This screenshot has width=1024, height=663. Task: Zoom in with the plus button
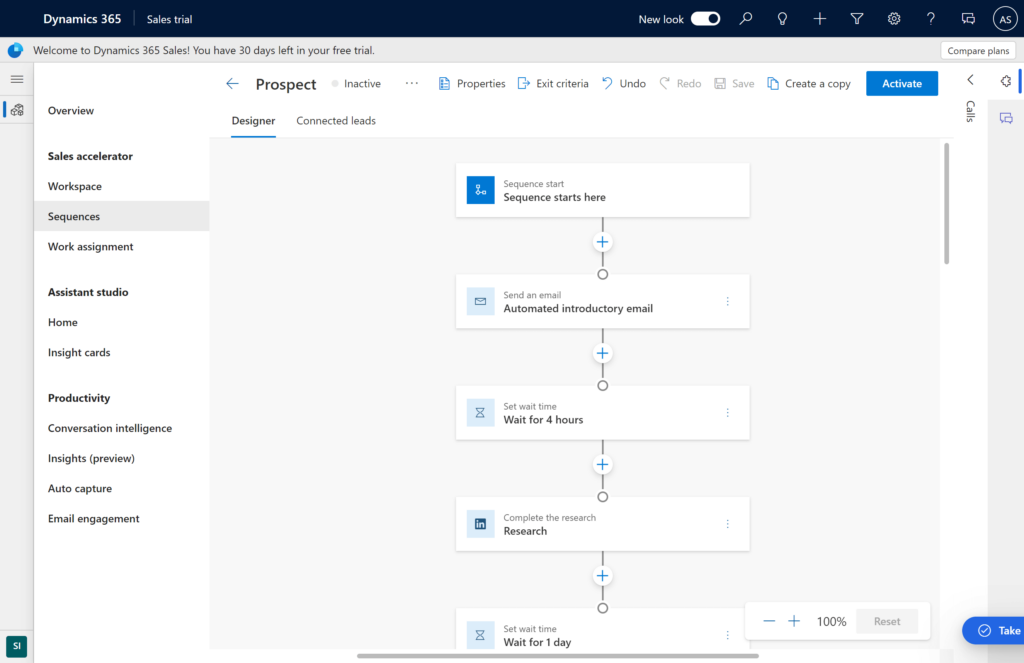(x=794, y=621)
